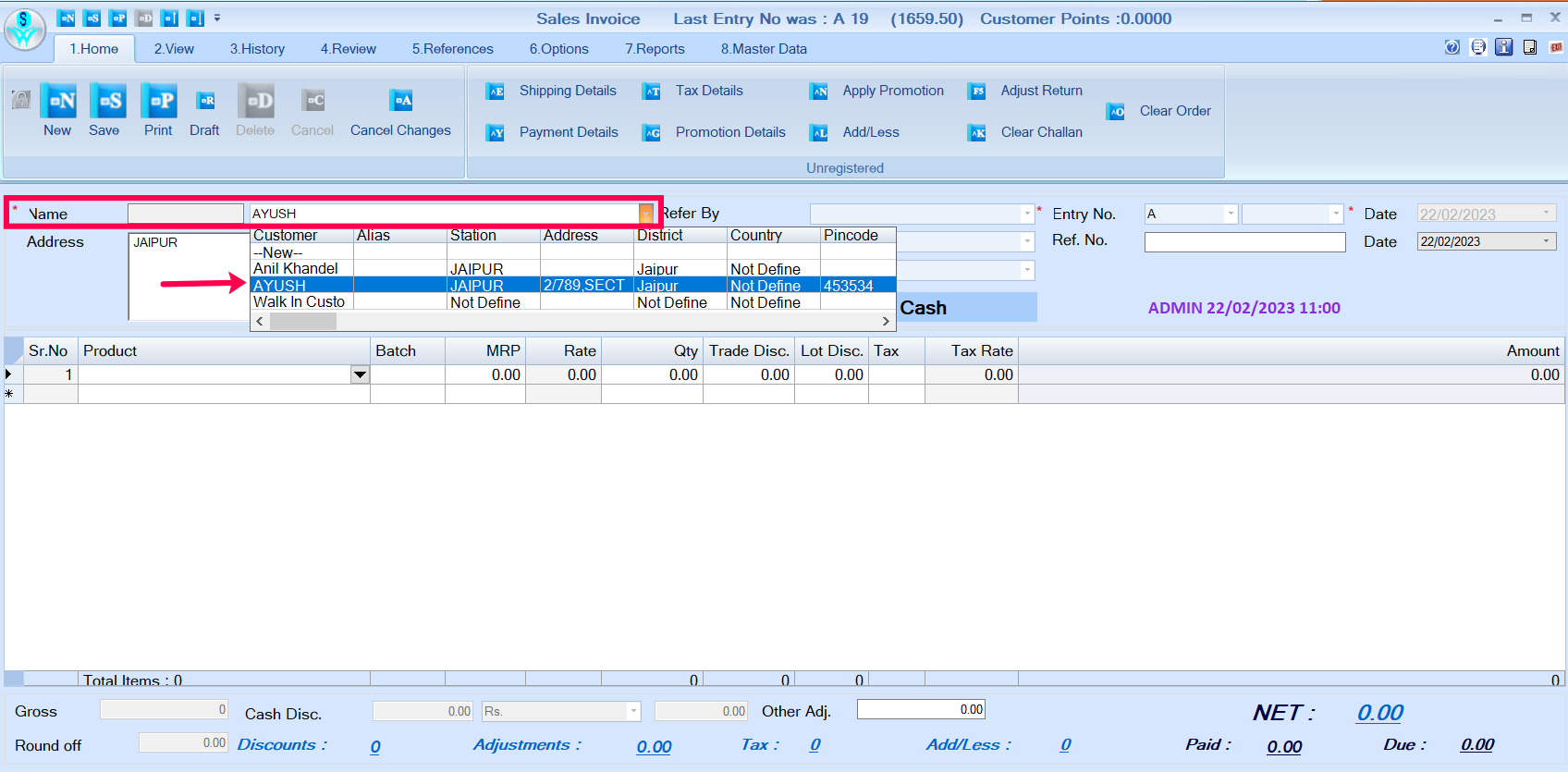The width and height of the screenshot is (1568, 772).
Task: Open Ref. Date 22/02/2023 dropdown
Action: pos(1546,241)
